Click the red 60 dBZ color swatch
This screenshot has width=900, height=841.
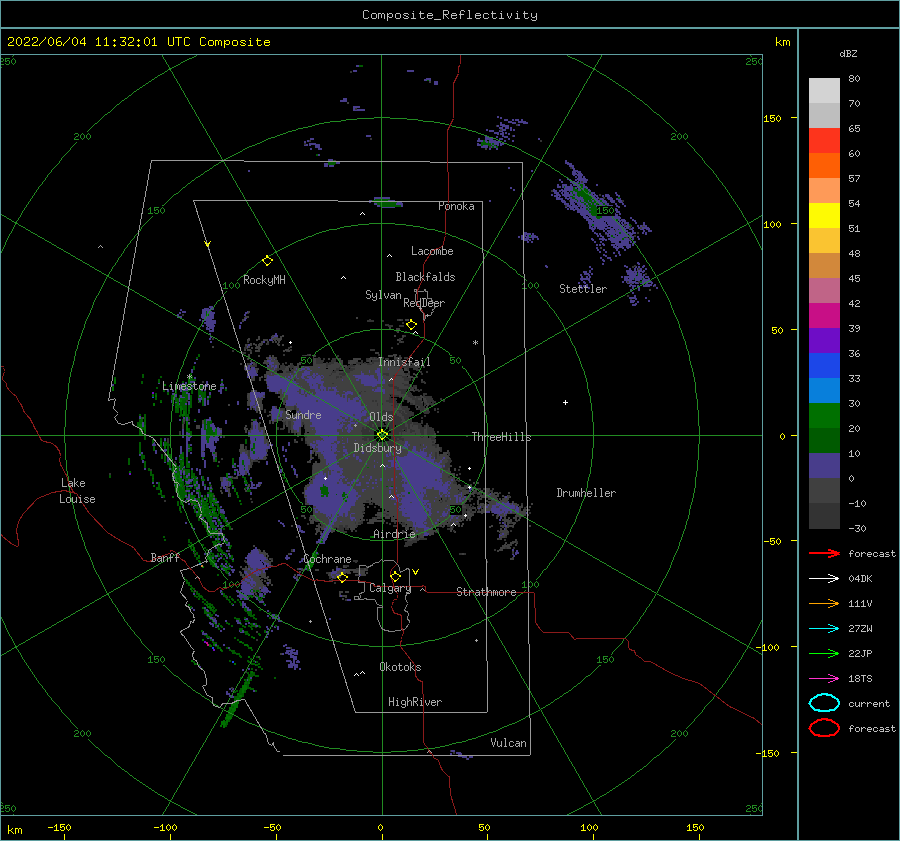(824, 141)
